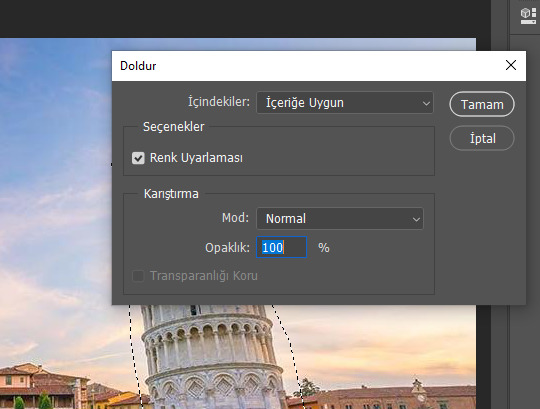Click the Transparanlığı Koru checkbox
Viewport: 540px width, 409px height.
[x=138, y=276]
